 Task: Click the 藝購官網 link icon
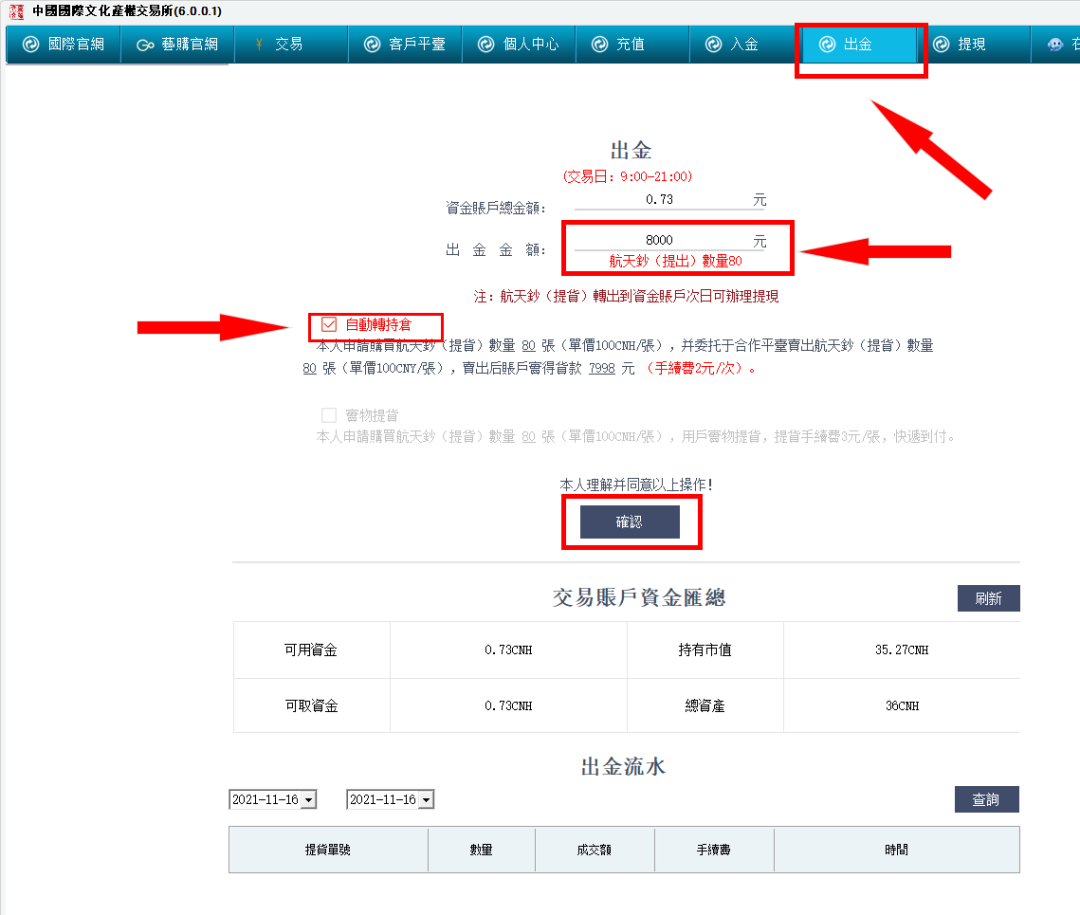pos(145,45)
